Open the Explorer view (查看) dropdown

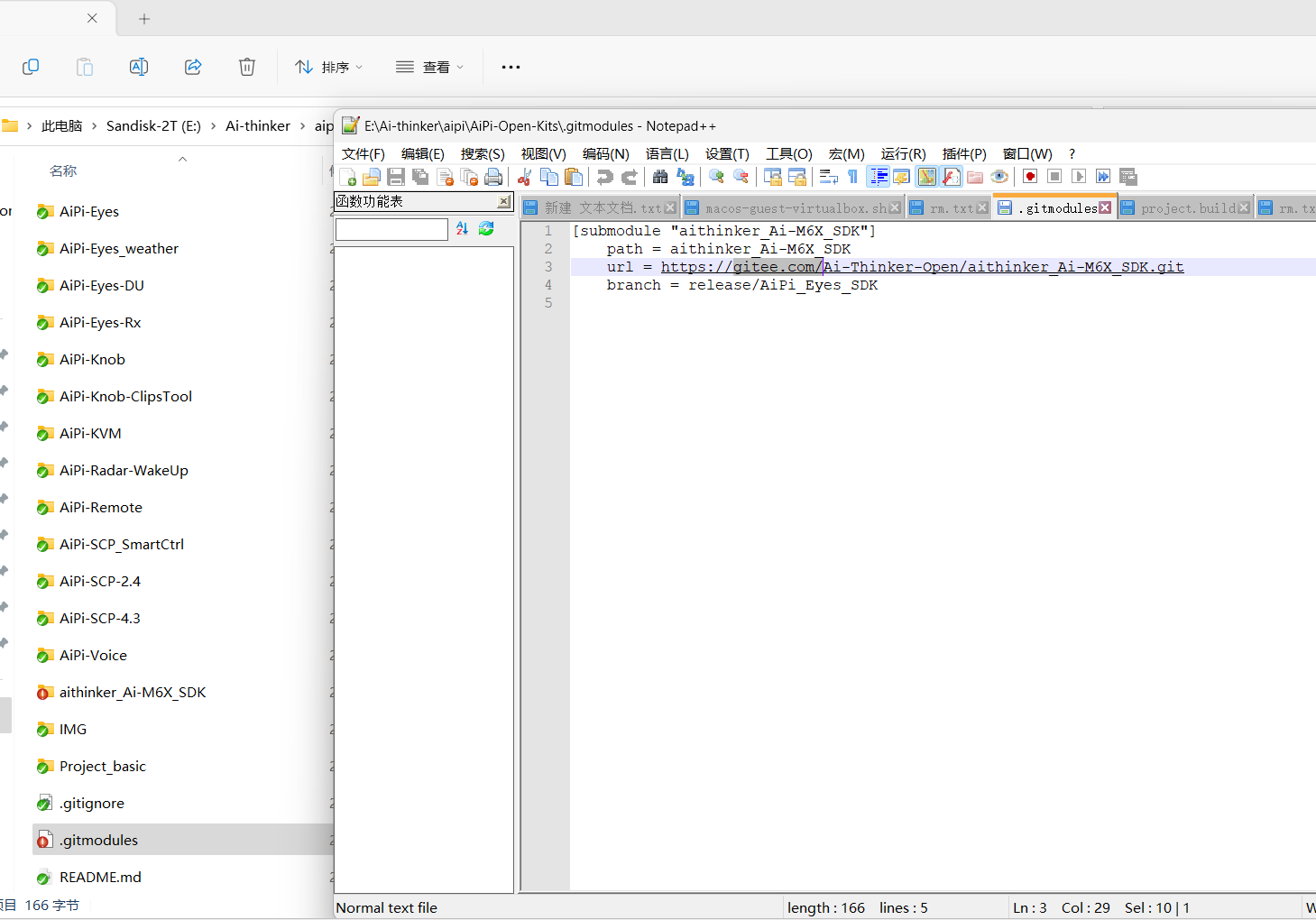coord(430,67)
